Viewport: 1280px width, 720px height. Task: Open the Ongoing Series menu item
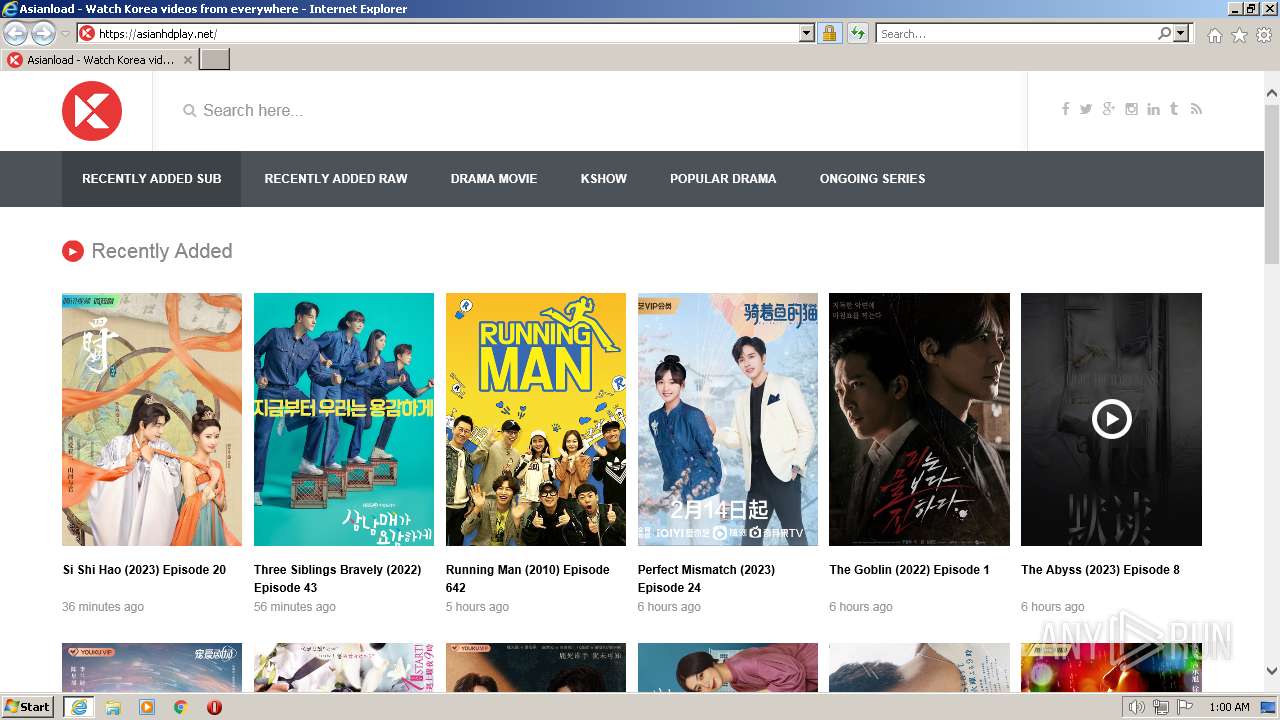[x=873, y=179]
